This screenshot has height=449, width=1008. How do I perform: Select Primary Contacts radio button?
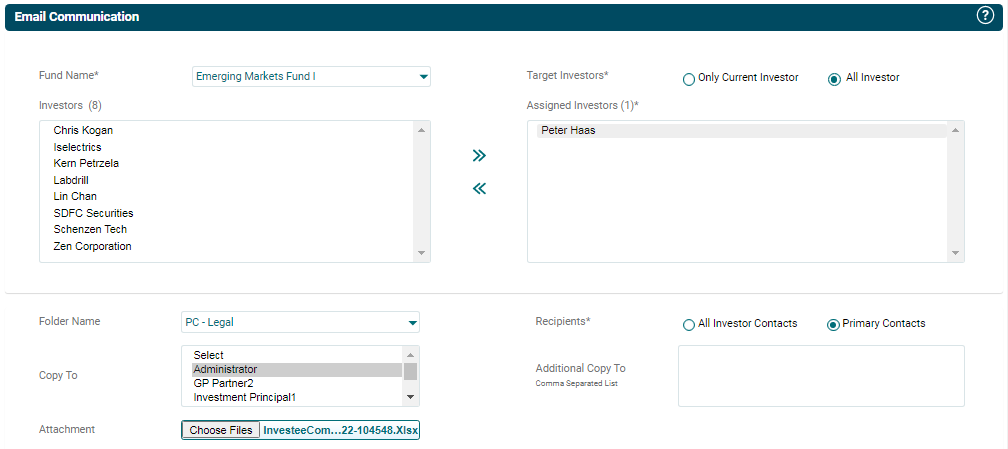(x=833, y=325)
